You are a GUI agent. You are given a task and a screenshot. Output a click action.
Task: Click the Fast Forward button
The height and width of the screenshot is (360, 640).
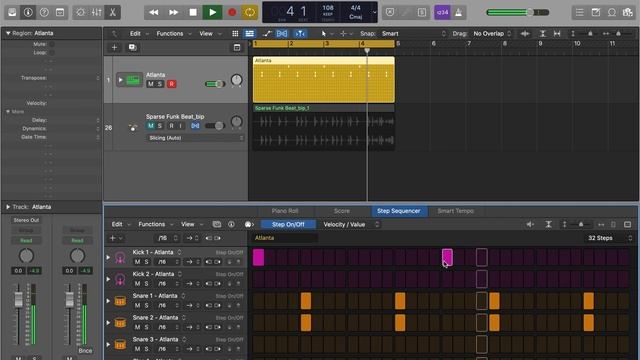173,12
